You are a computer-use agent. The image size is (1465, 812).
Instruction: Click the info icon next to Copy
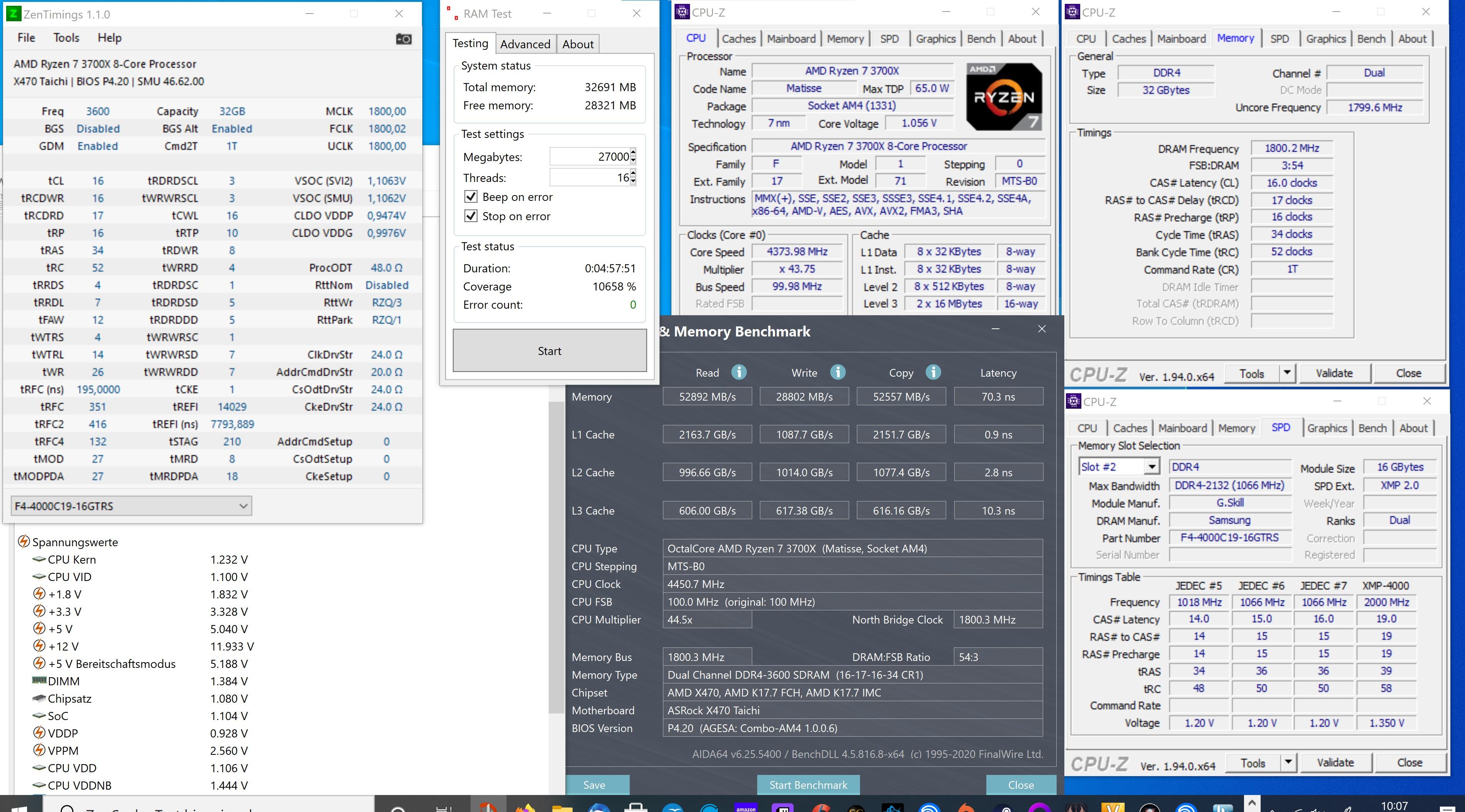(x=933, y=372)
